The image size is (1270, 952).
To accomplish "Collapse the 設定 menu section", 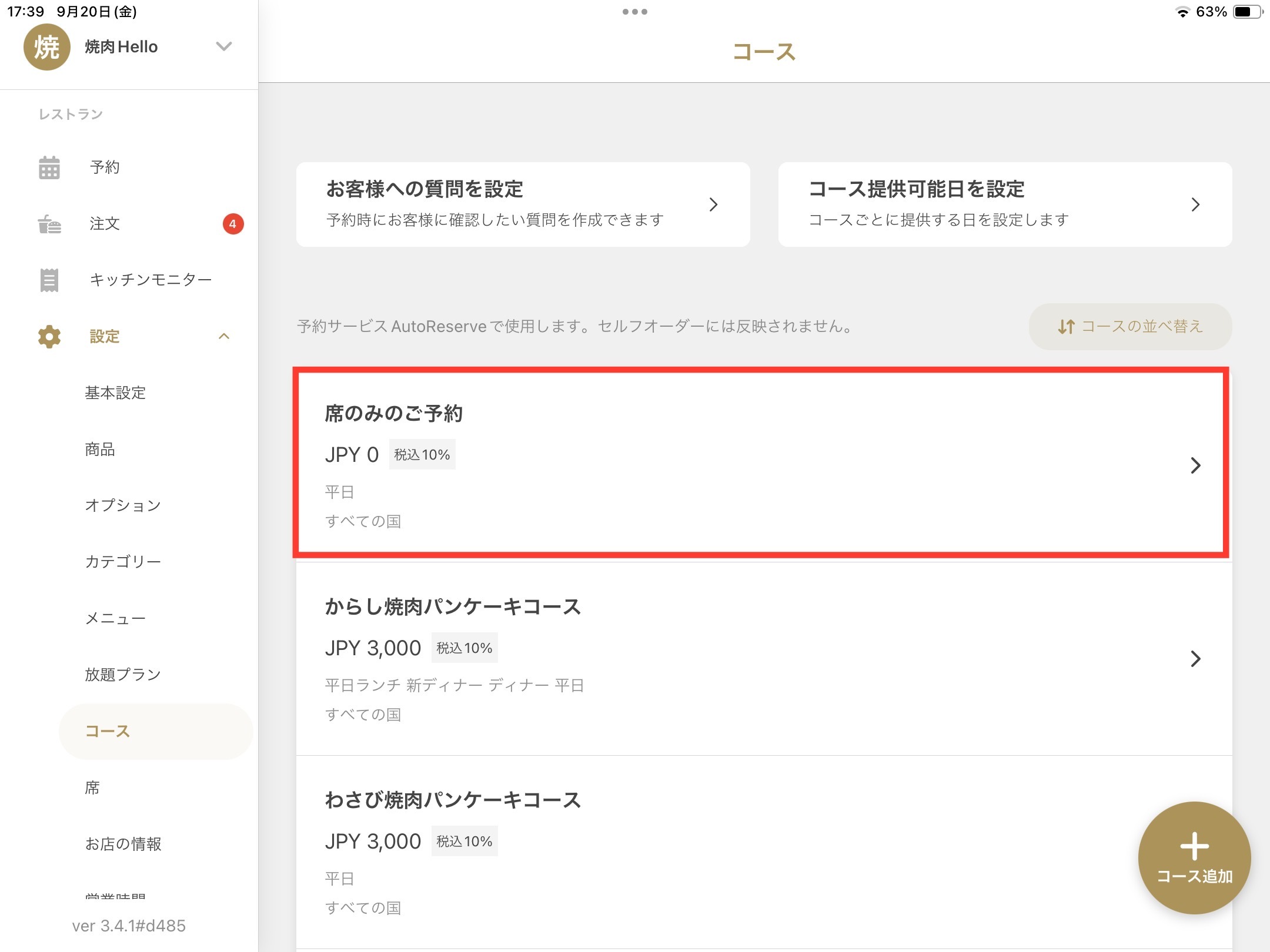I will [x=224, y=337].
